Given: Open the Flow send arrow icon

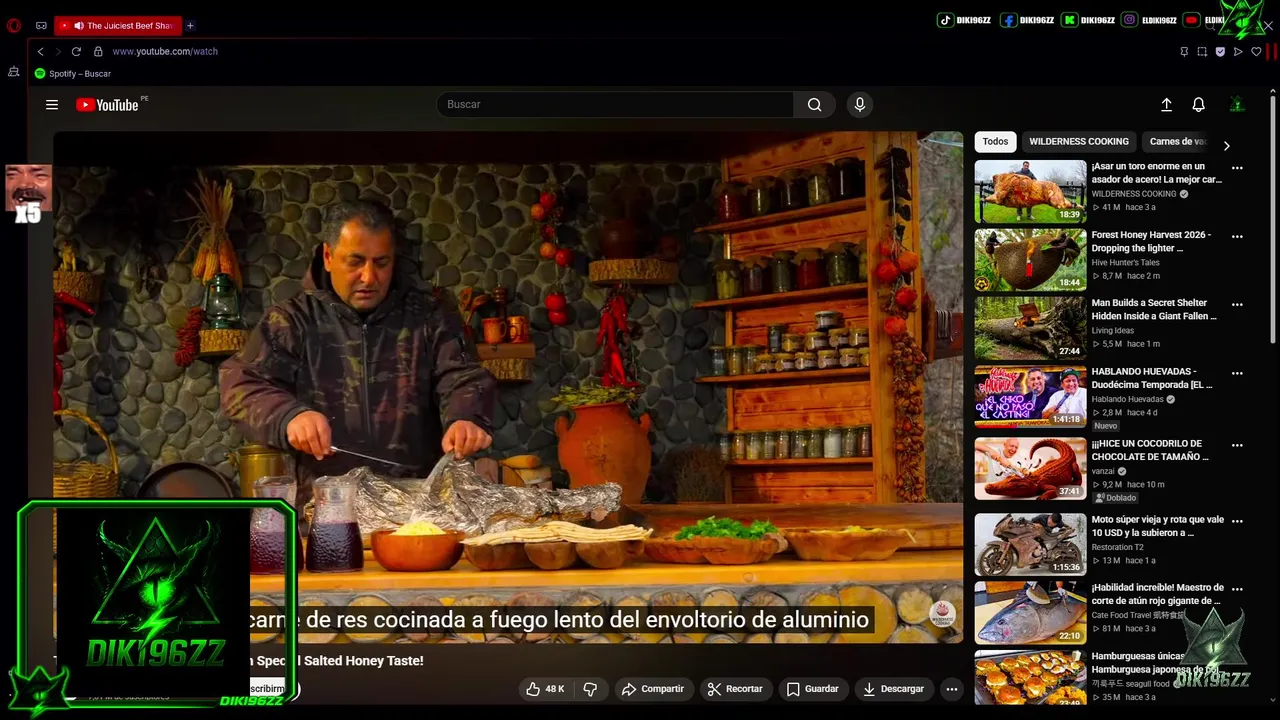Looking at the screenshot, I should coord(1238,51).
